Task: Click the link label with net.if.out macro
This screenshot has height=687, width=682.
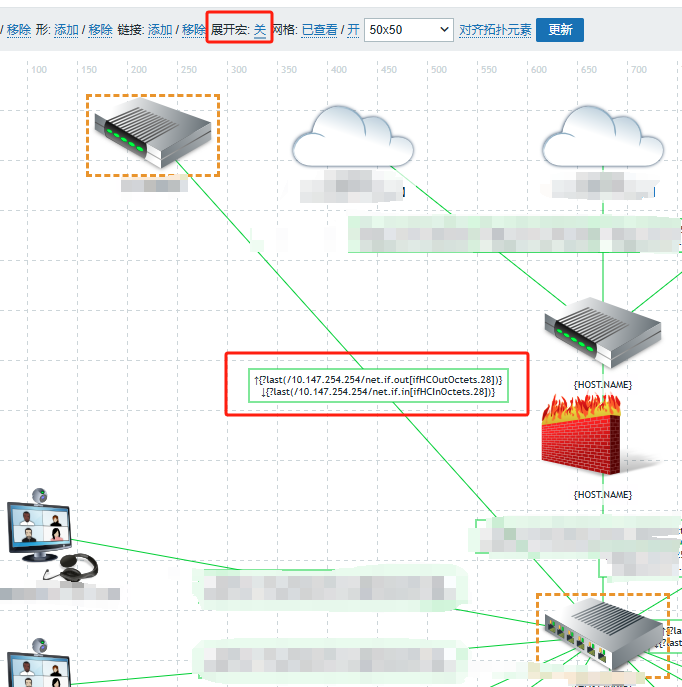Action: (378, 380)
